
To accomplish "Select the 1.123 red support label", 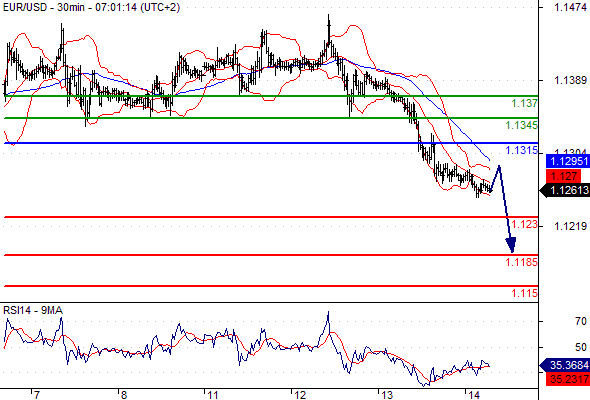I will tap(524, 224).
